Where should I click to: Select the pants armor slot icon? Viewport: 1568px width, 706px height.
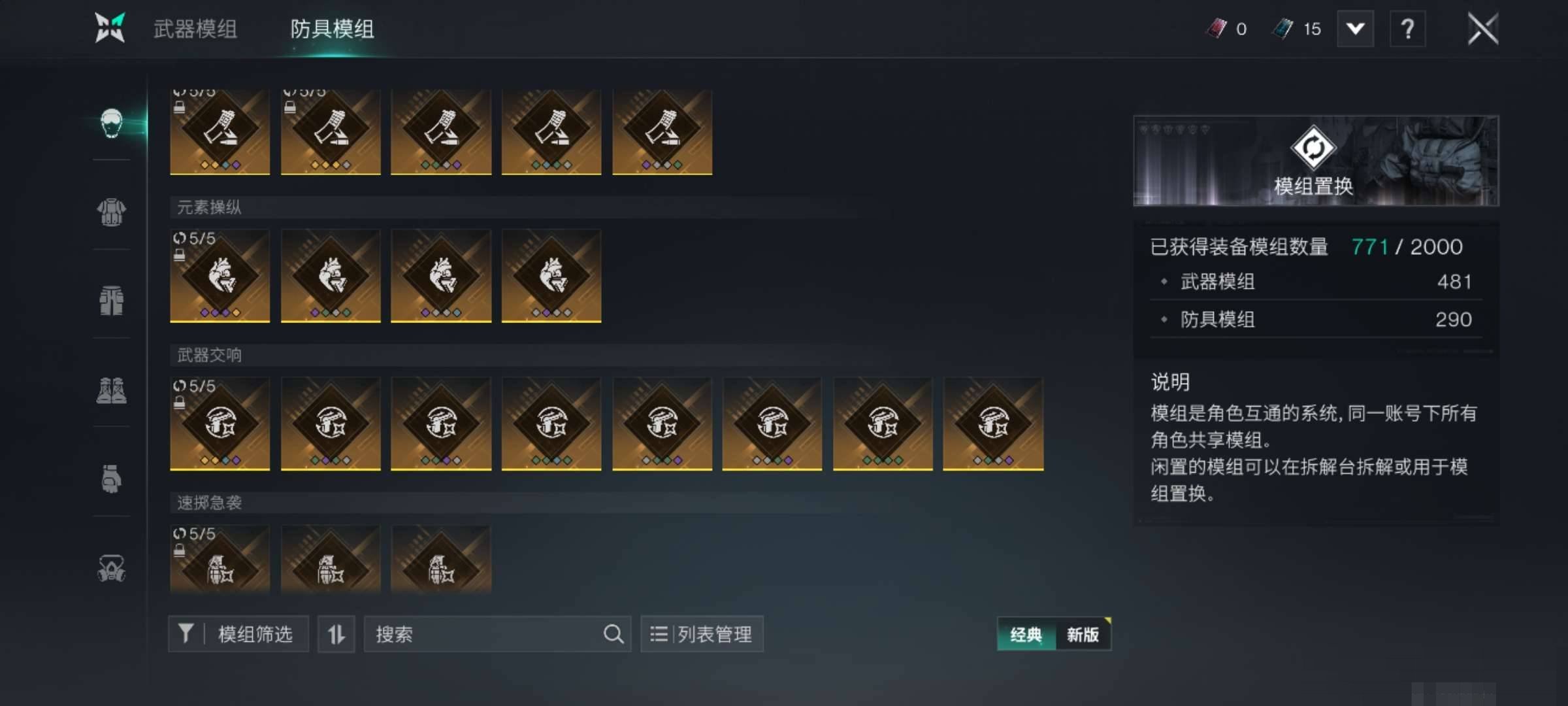click(112, 301)
